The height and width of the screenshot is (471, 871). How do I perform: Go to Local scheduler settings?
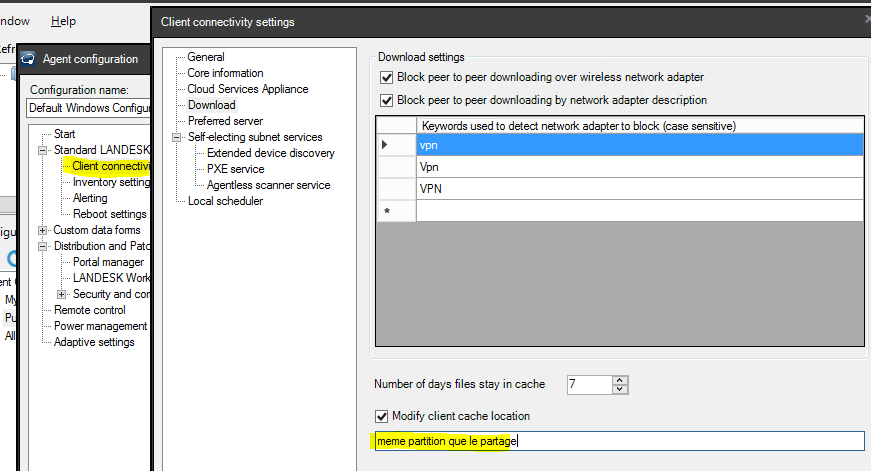225,201
